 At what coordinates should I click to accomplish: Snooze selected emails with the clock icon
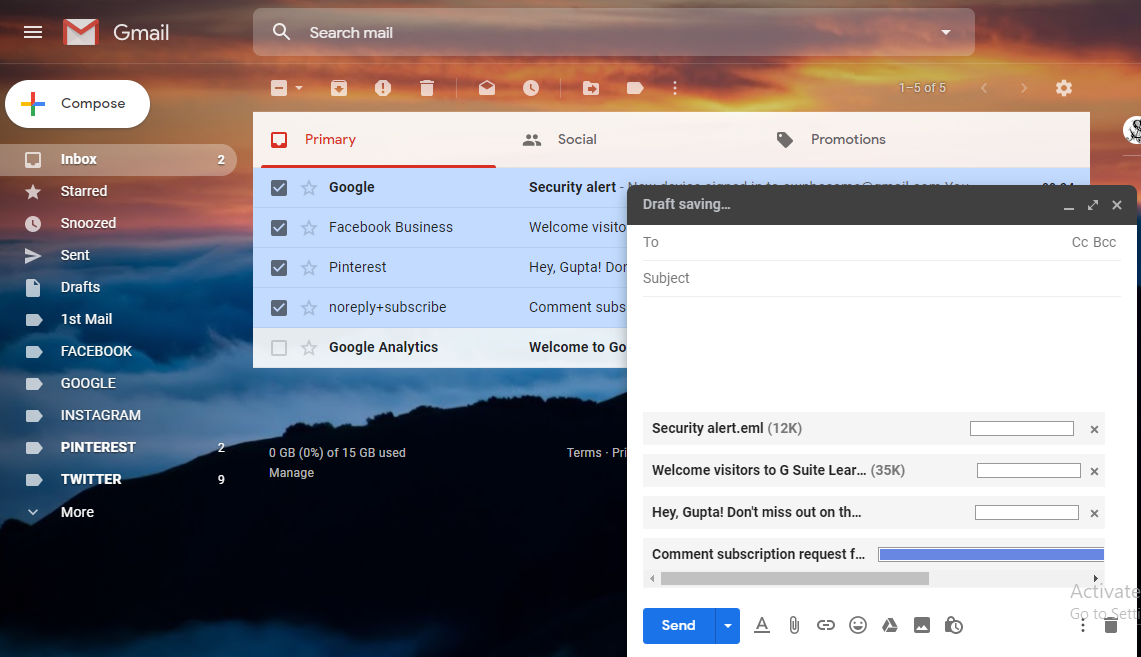tap(531, 88)
